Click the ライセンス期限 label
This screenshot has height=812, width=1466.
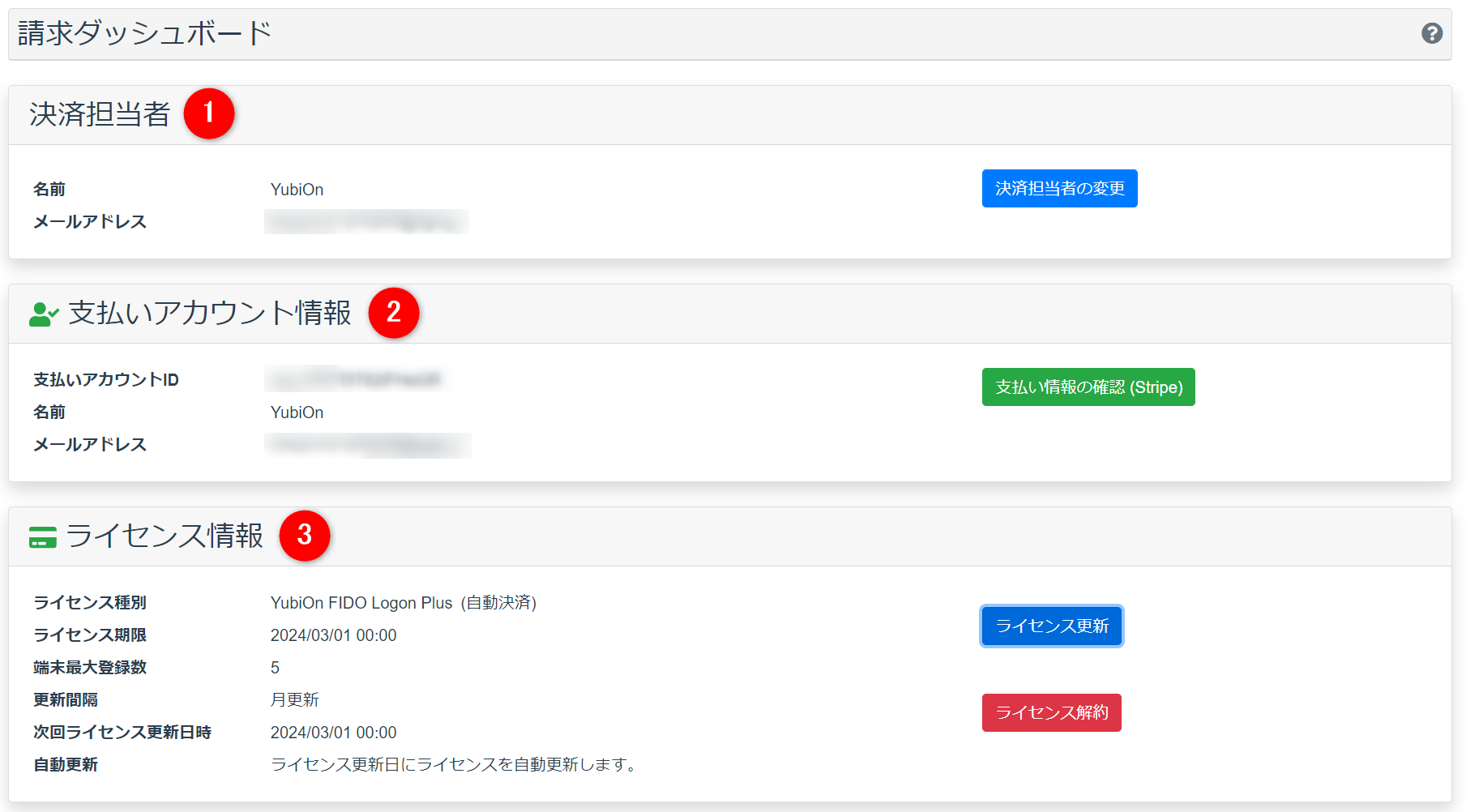pyautogui.click(x=90, y=635)
